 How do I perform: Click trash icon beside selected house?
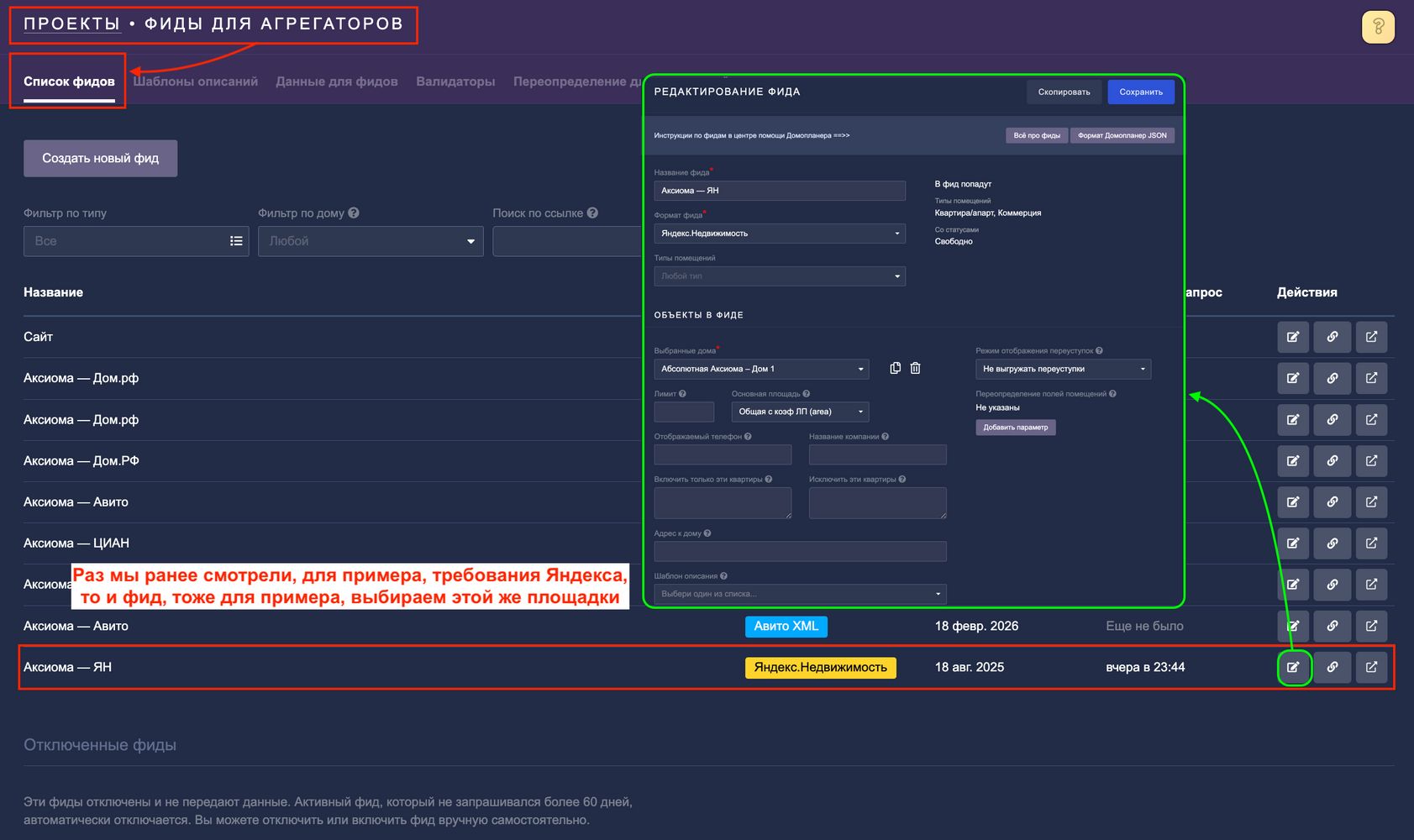(x=916, y=368)
